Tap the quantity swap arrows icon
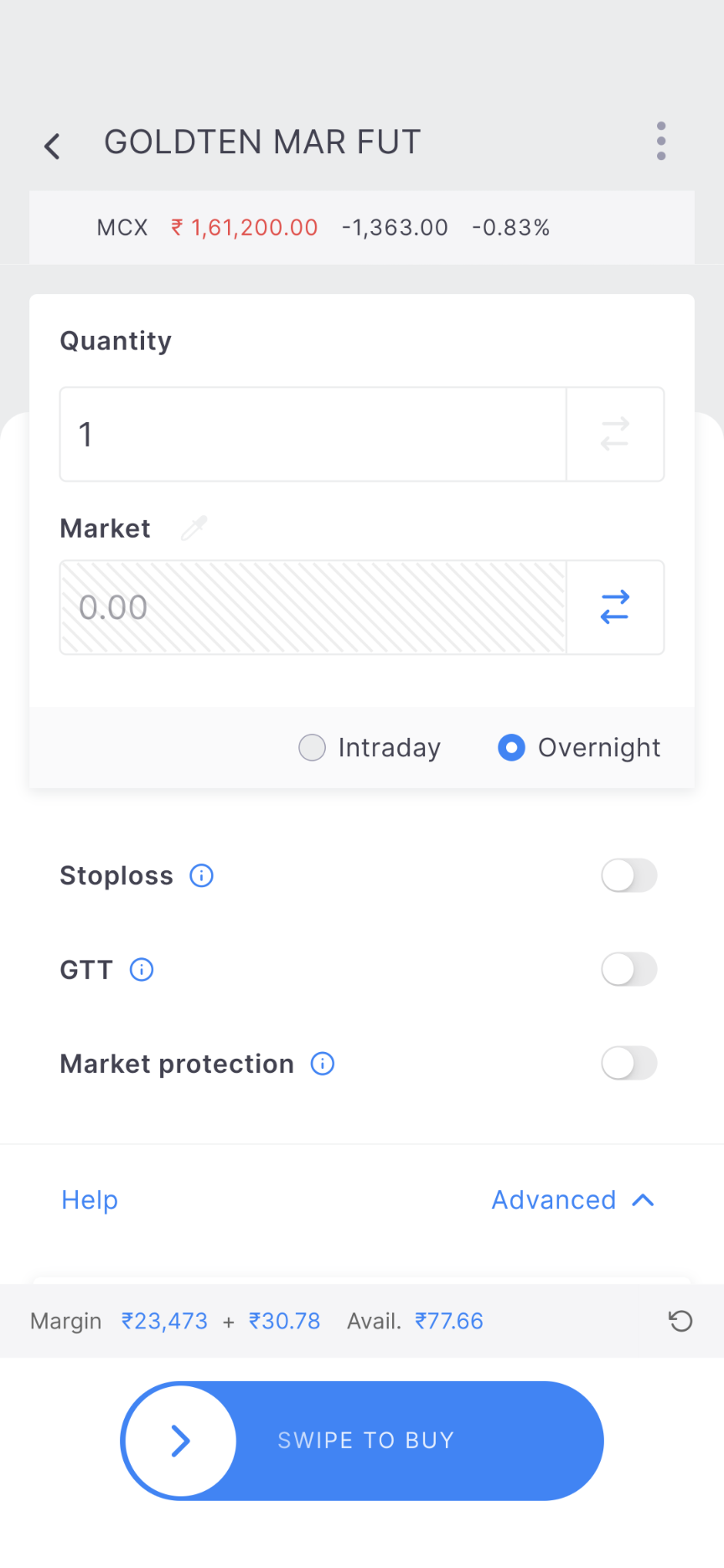724x1568 pixels. click(x=615, y=434)
